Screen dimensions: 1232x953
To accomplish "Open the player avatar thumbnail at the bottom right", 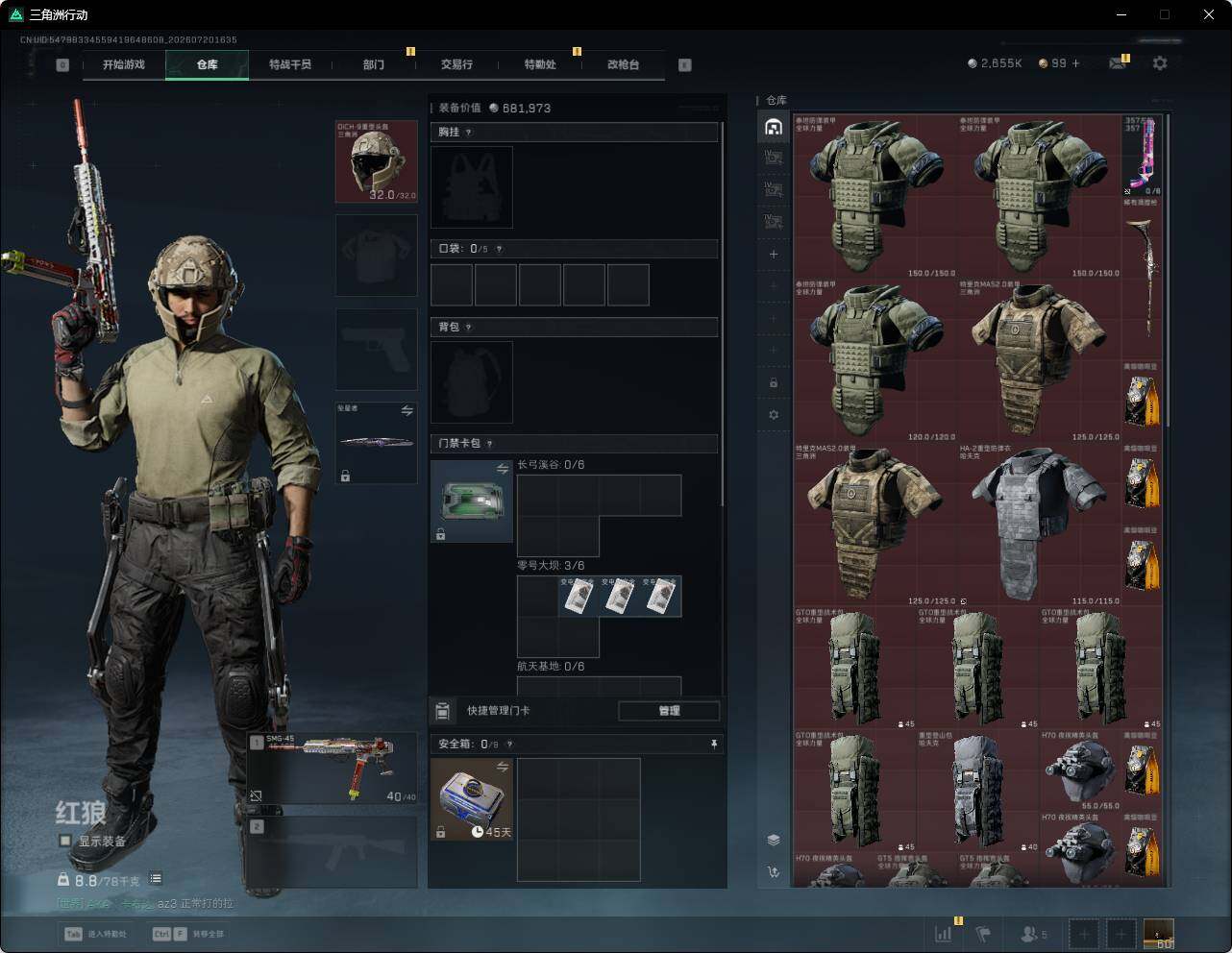I will [x=1158, y=933].
